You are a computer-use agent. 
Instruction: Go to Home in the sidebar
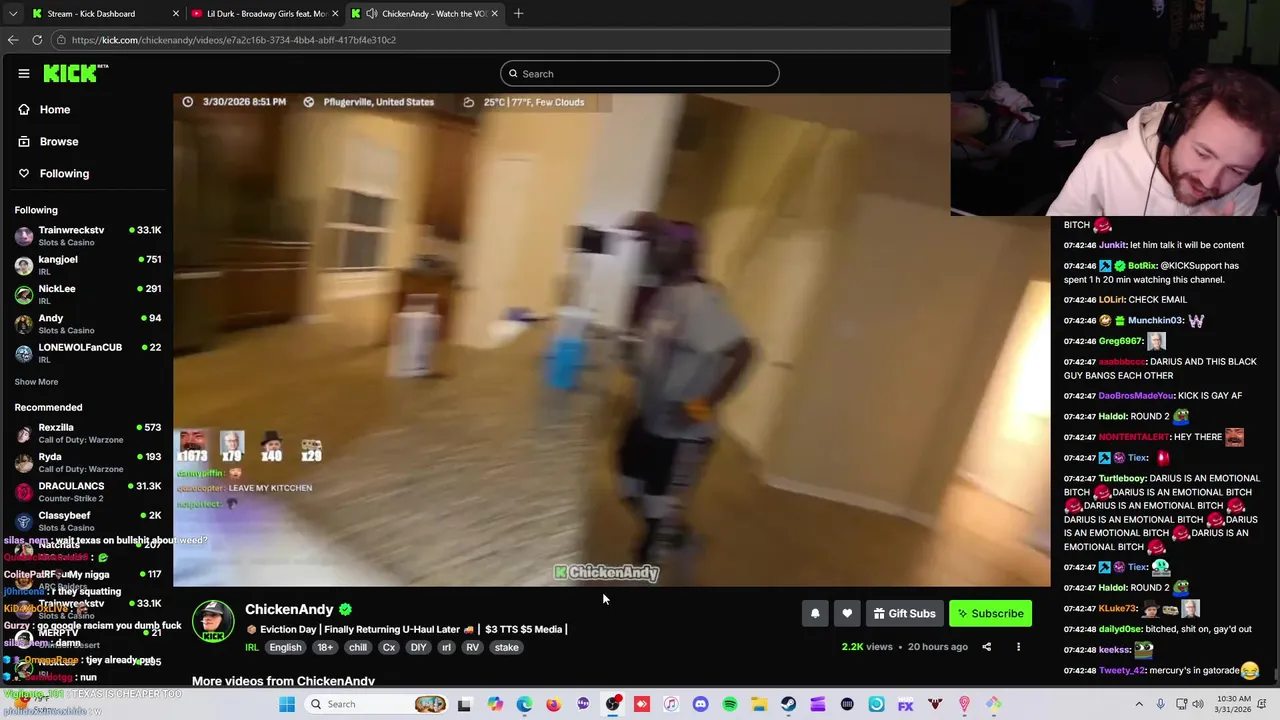point(55,109)
